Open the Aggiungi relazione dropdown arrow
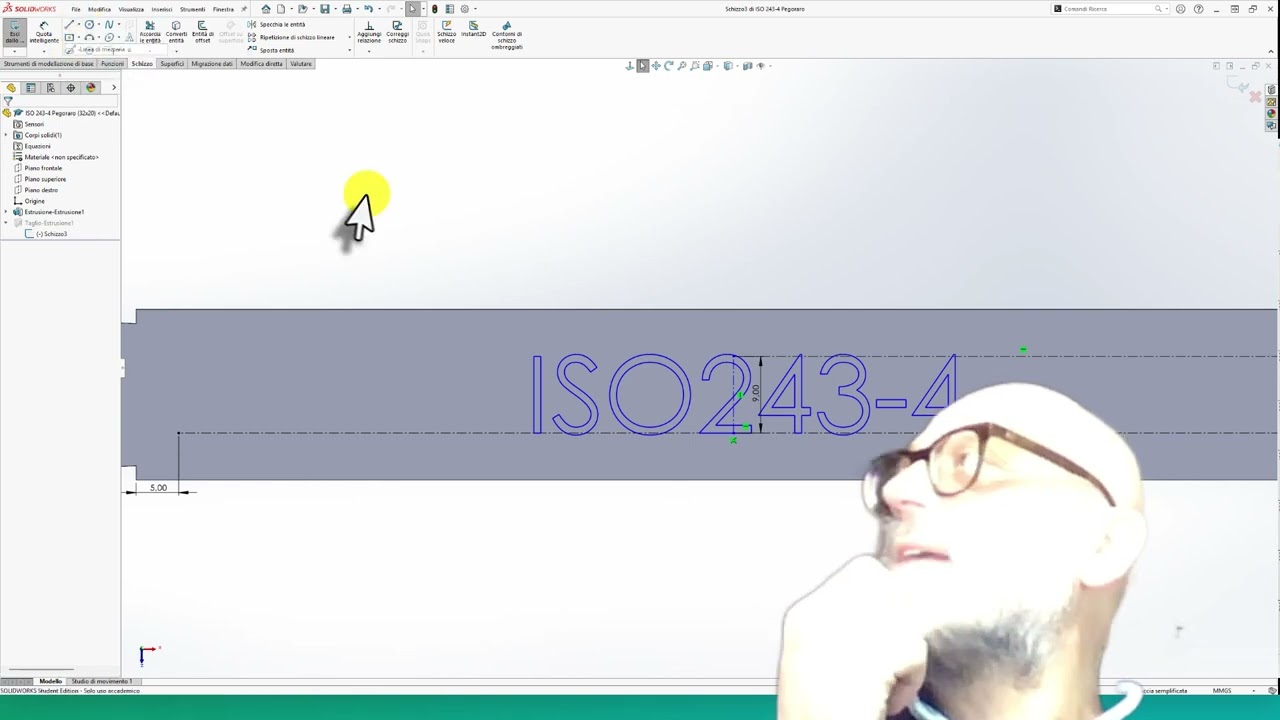The image size is (1280, 720). click(369, 50)
